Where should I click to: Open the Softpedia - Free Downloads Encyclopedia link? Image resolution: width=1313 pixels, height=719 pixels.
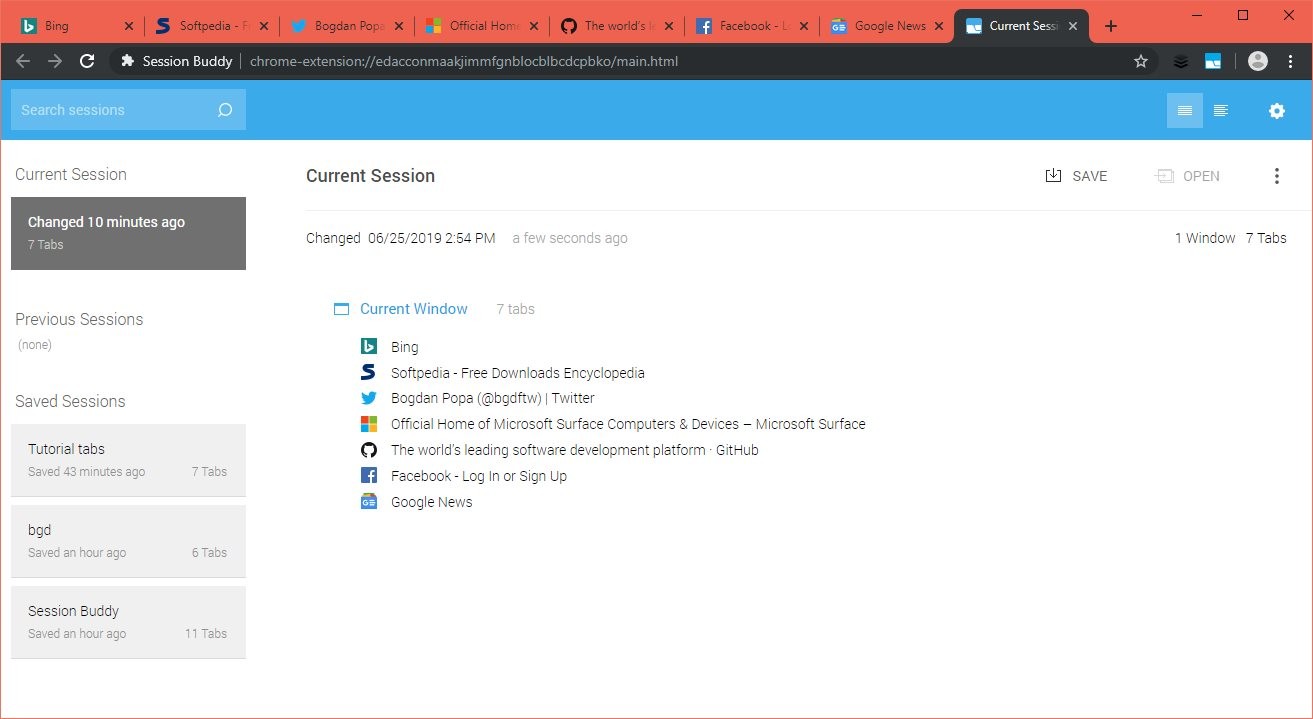[x=518, y=373]
